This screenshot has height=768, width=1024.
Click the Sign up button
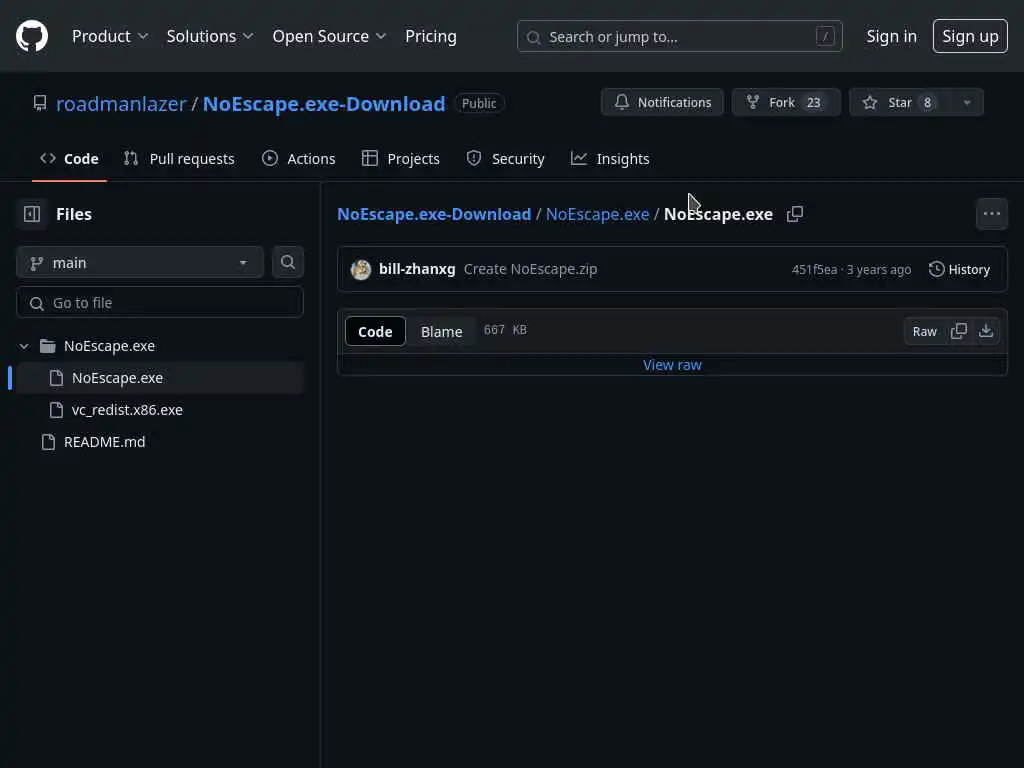(970, 37)
